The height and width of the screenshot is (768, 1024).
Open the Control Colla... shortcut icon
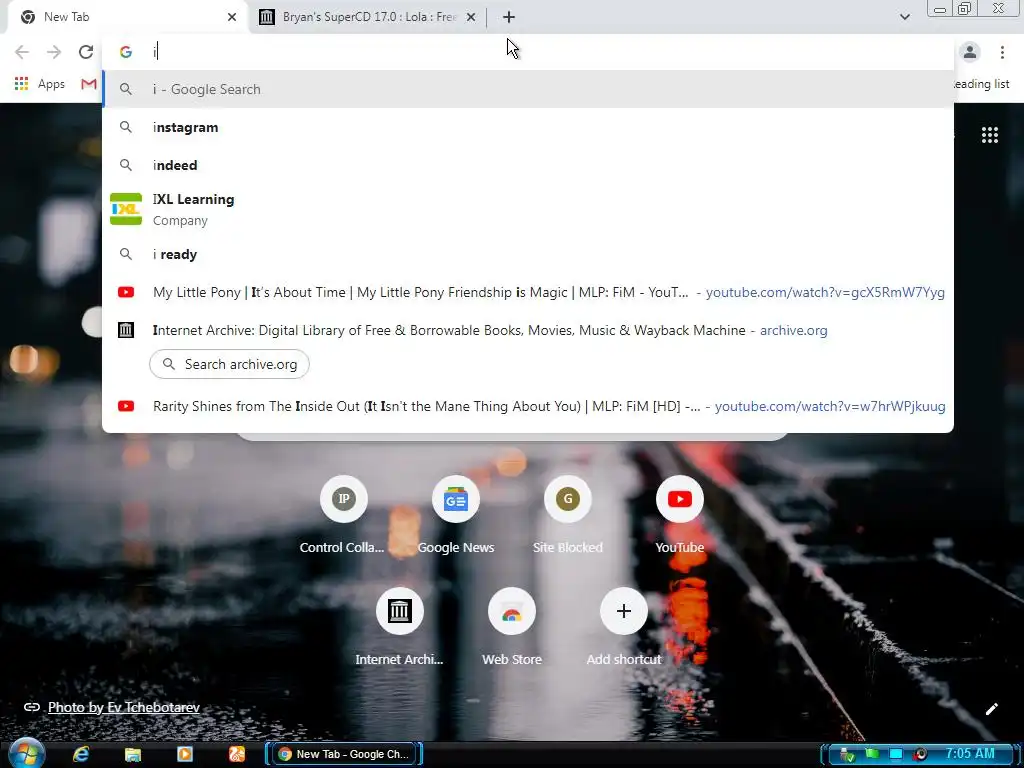[344, 499]
